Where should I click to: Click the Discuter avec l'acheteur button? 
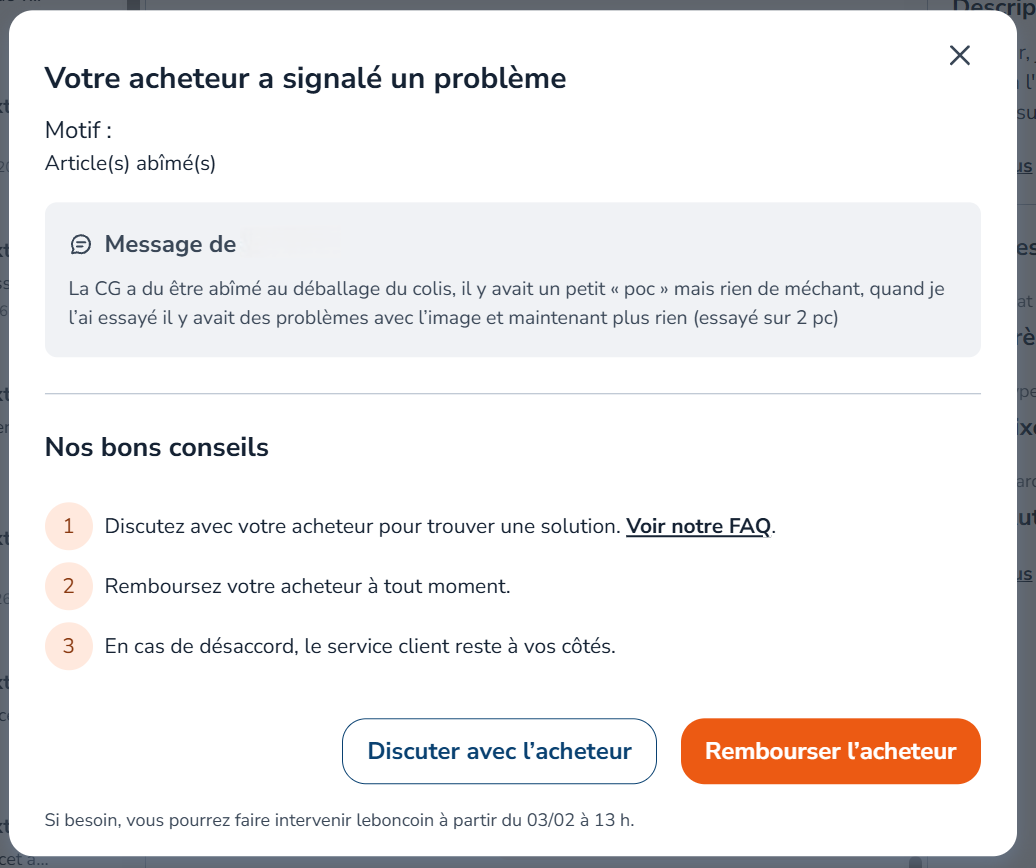pyautogui.click(x=499, y=751)
